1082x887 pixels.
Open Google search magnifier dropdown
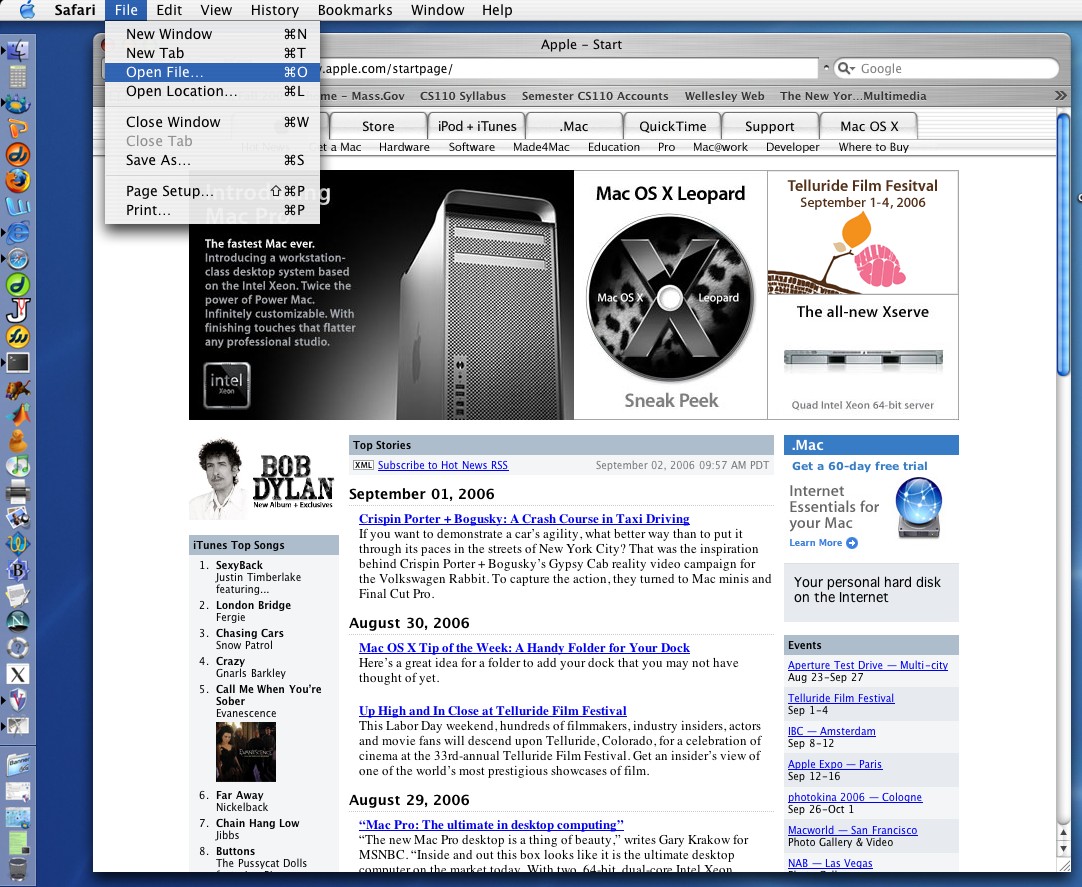pos(845,68)
